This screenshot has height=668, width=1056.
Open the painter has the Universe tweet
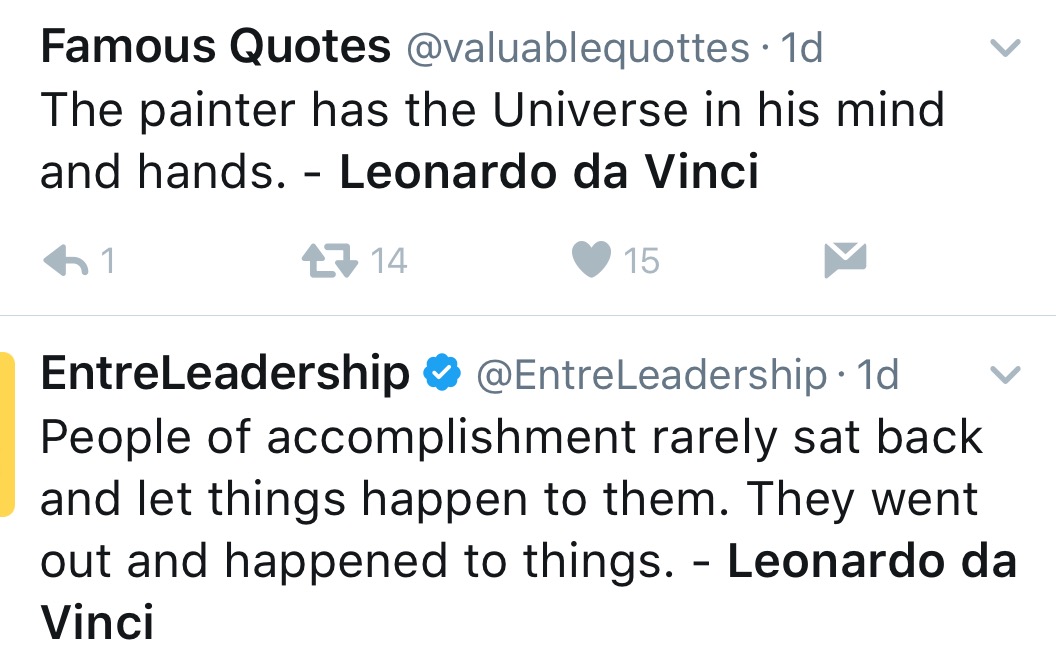(x=492, y=140)
